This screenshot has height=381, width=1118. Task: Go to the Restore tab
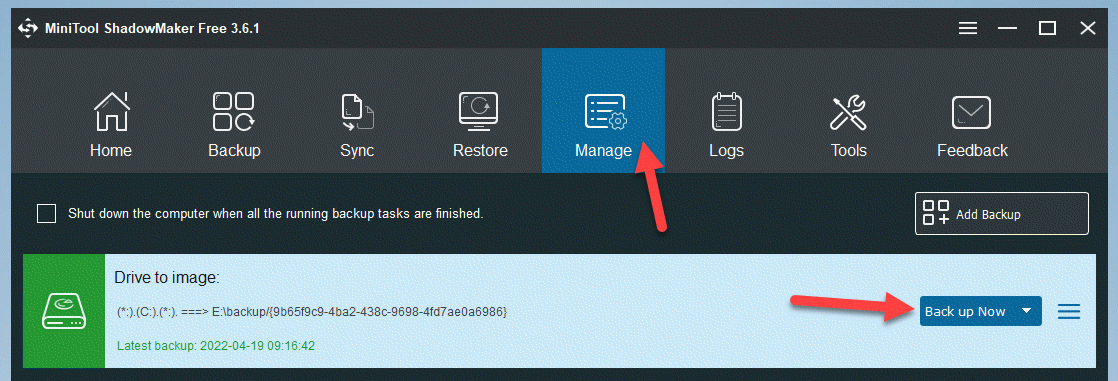point(480,125)
